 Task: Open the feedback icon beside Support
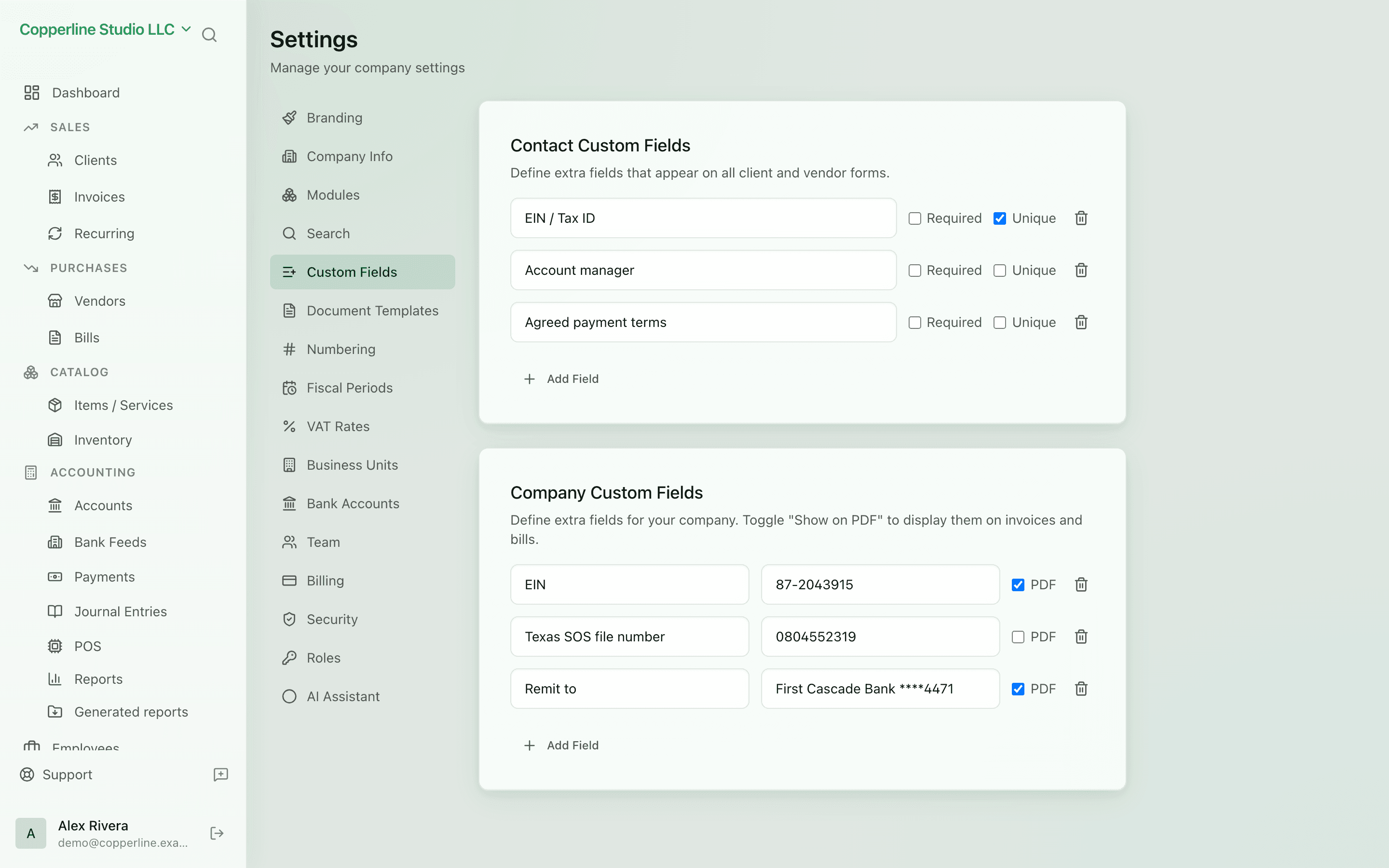pos(221,774)
